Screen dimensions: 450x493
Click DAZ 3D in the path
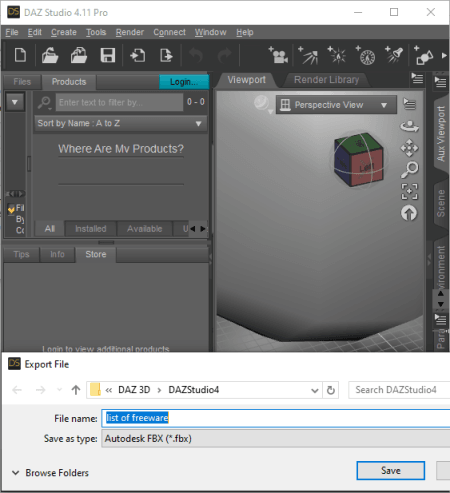(x=134, y=390)
